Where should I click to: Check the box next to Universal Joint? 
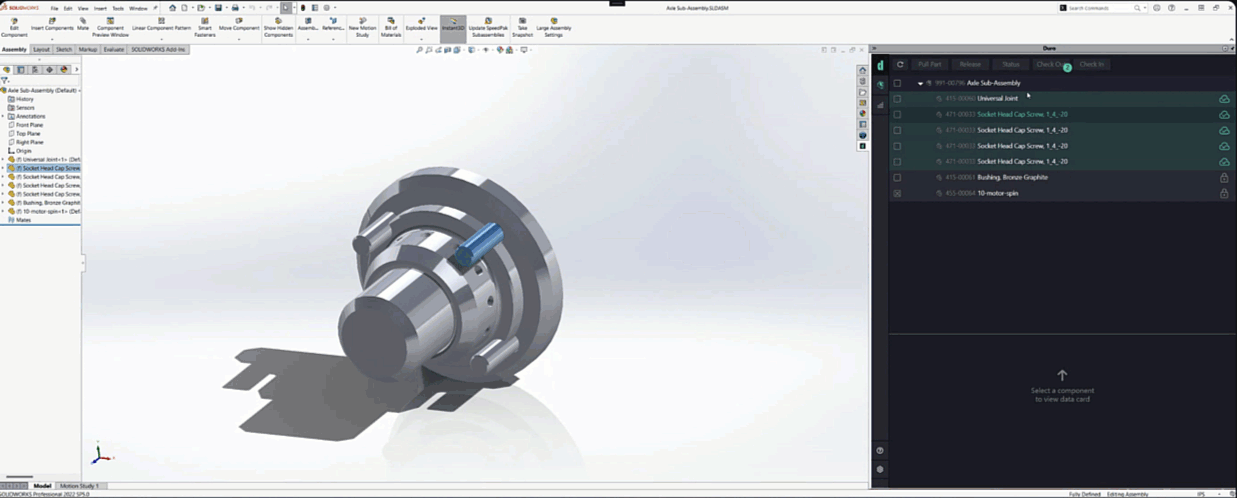897,99
